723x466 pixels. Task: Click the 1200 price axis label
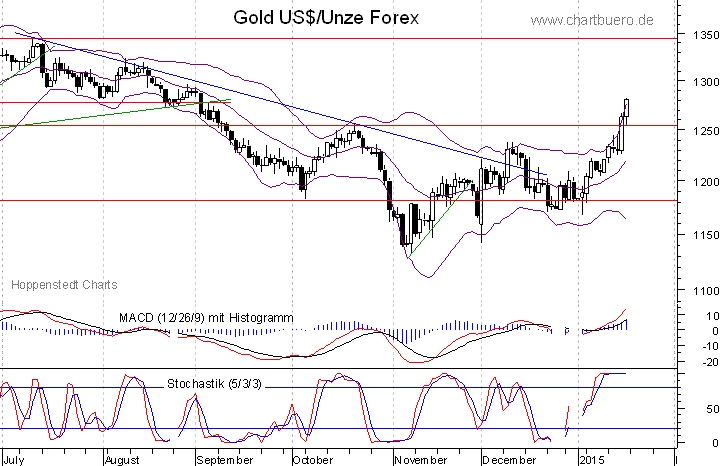[705, 182]
